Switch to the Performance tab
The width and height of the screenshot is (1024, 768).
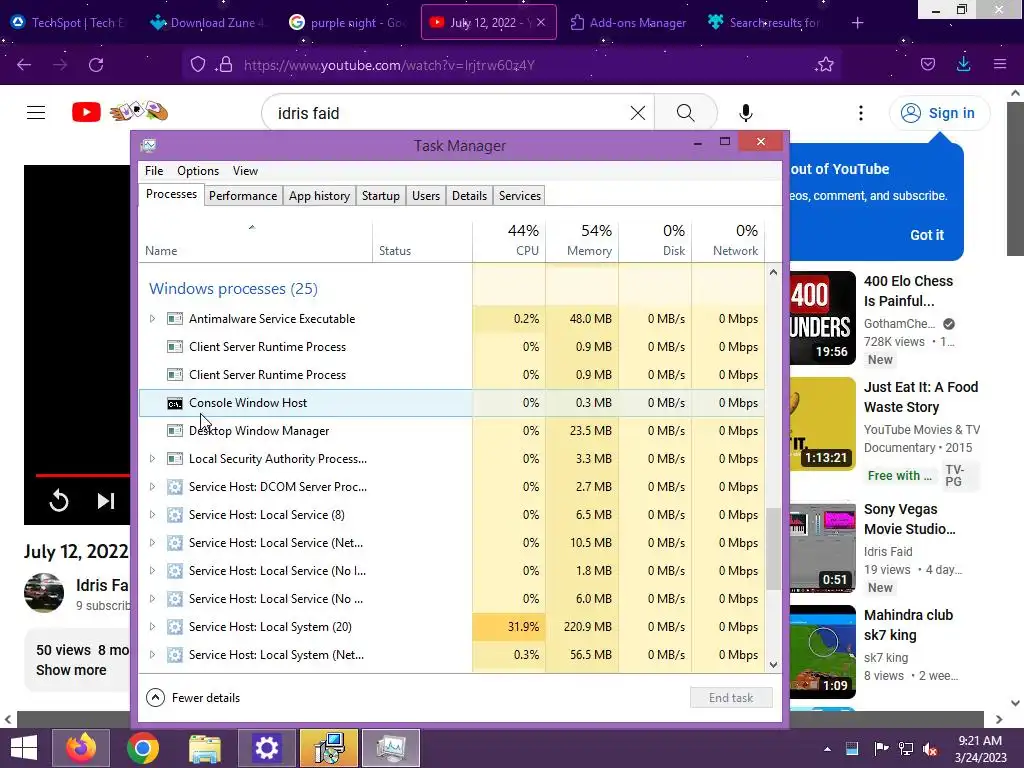(243, 196)
